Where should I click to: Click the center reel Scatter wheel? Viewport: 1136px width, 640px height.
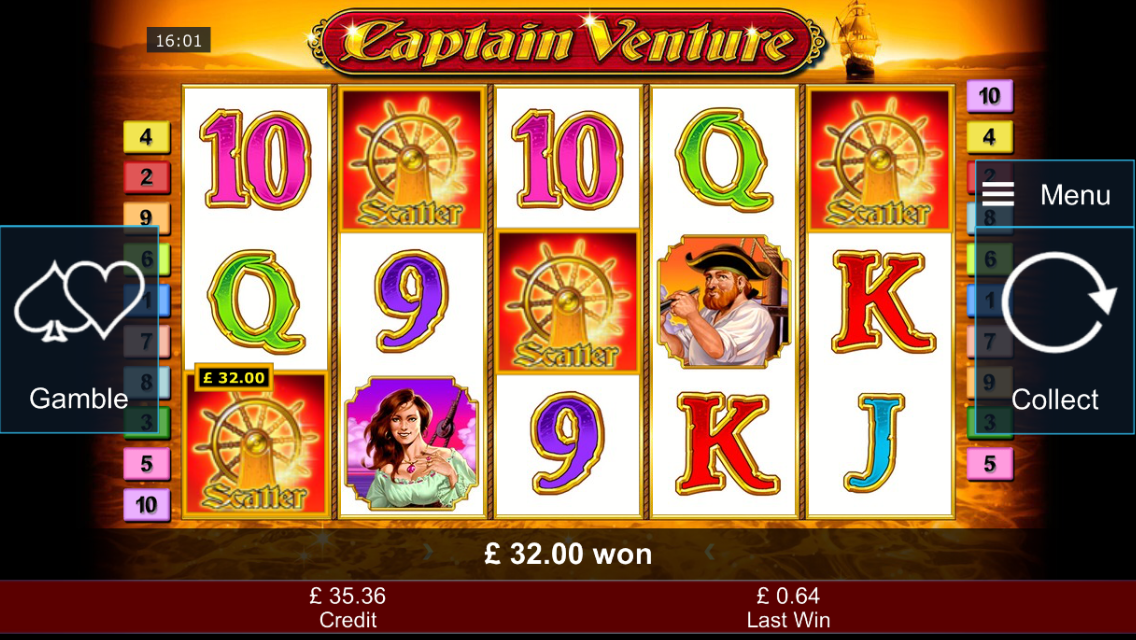(568, 302)
